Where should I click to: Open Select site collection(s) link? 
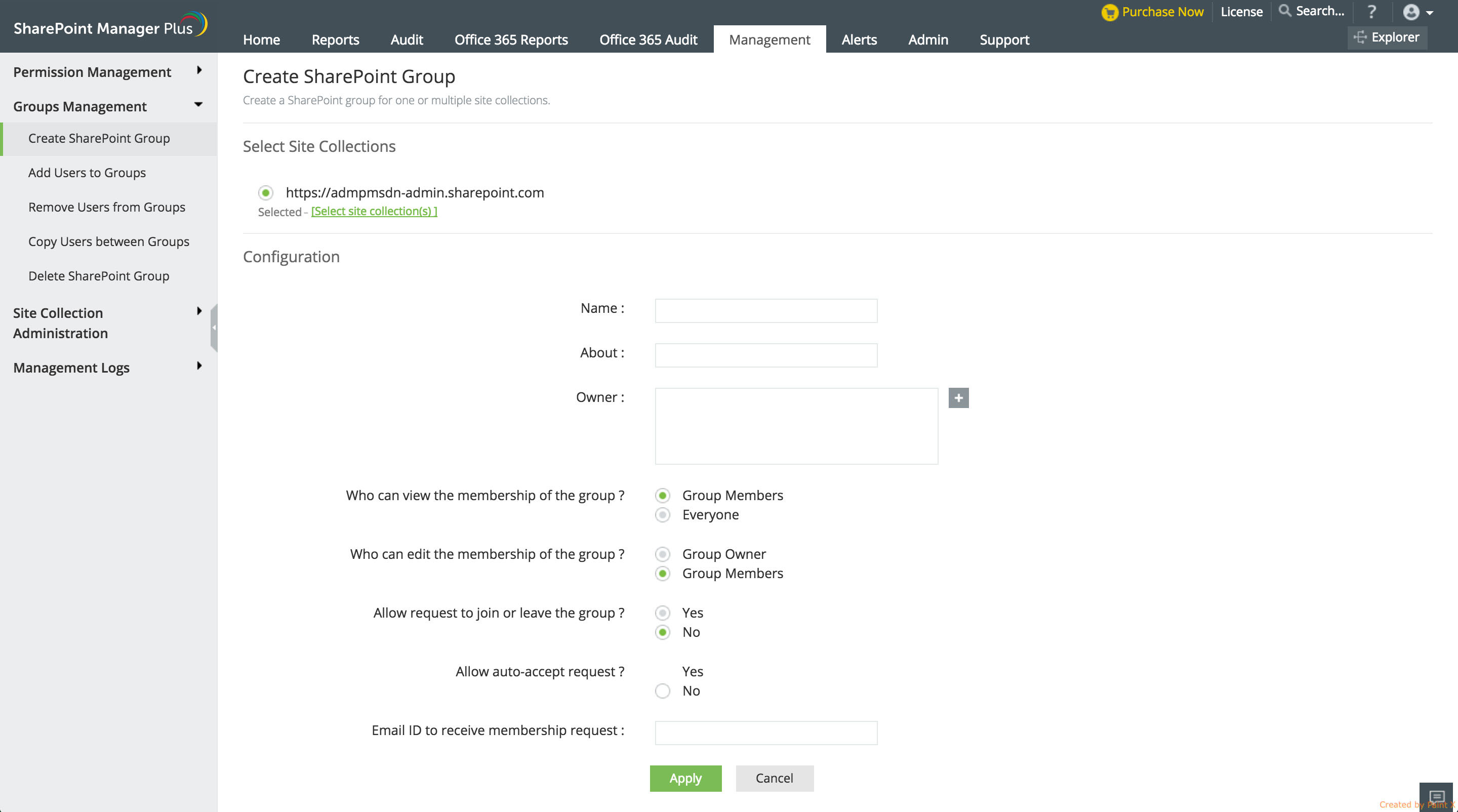click(x=374, y=211)
